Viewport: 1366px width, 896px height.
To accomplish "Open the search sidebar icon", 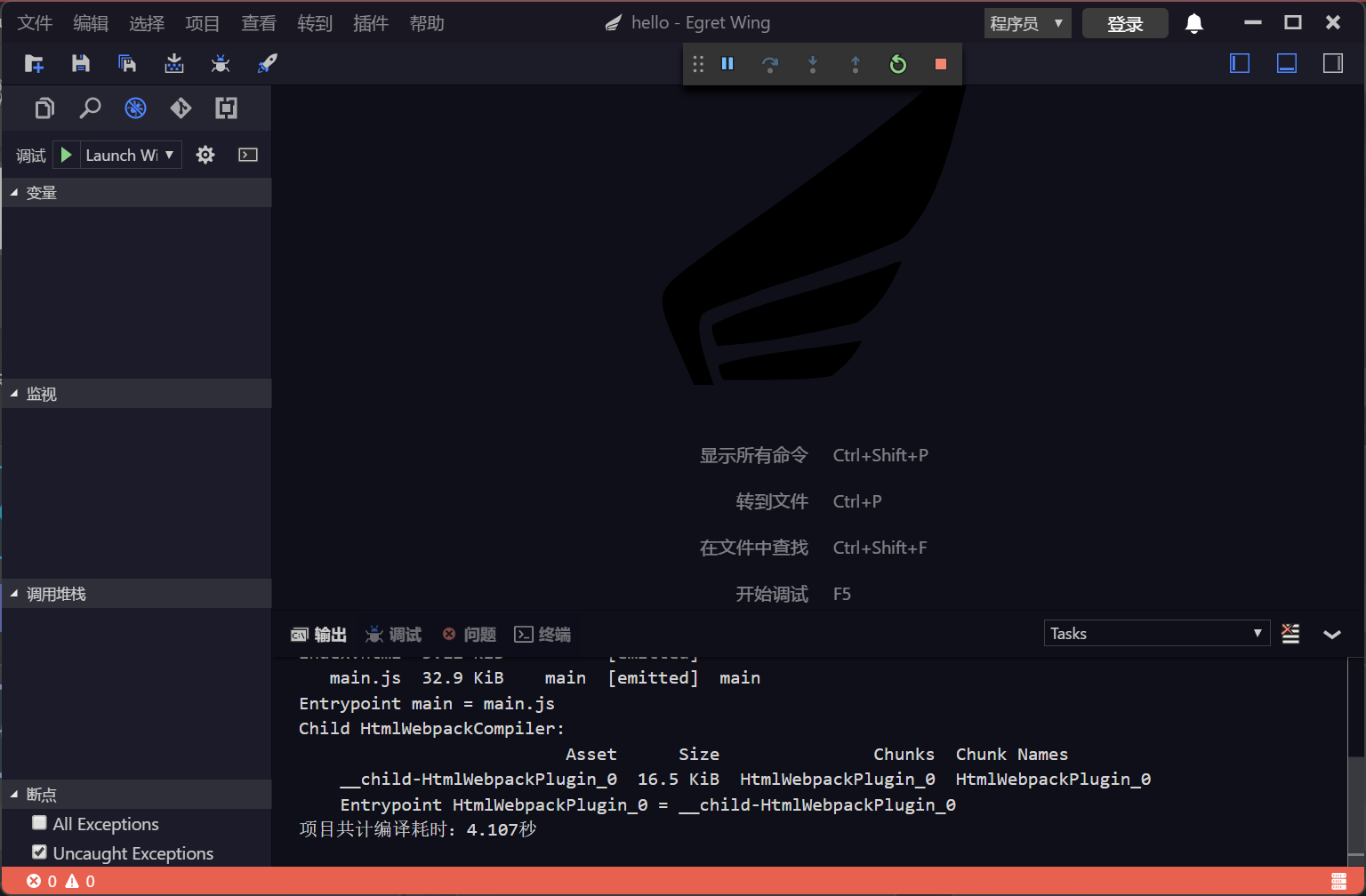I will (x=90, y=108).
